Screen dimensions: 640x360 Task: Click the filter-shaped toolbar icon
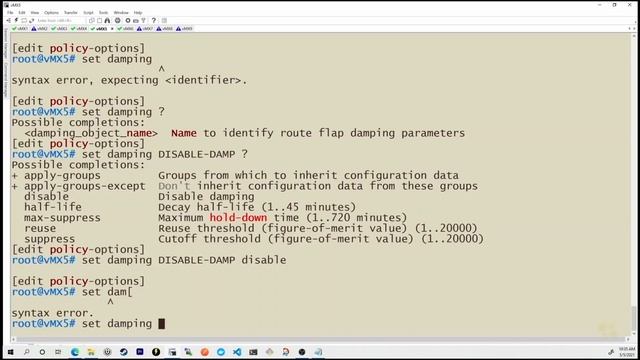coord(143,20)
